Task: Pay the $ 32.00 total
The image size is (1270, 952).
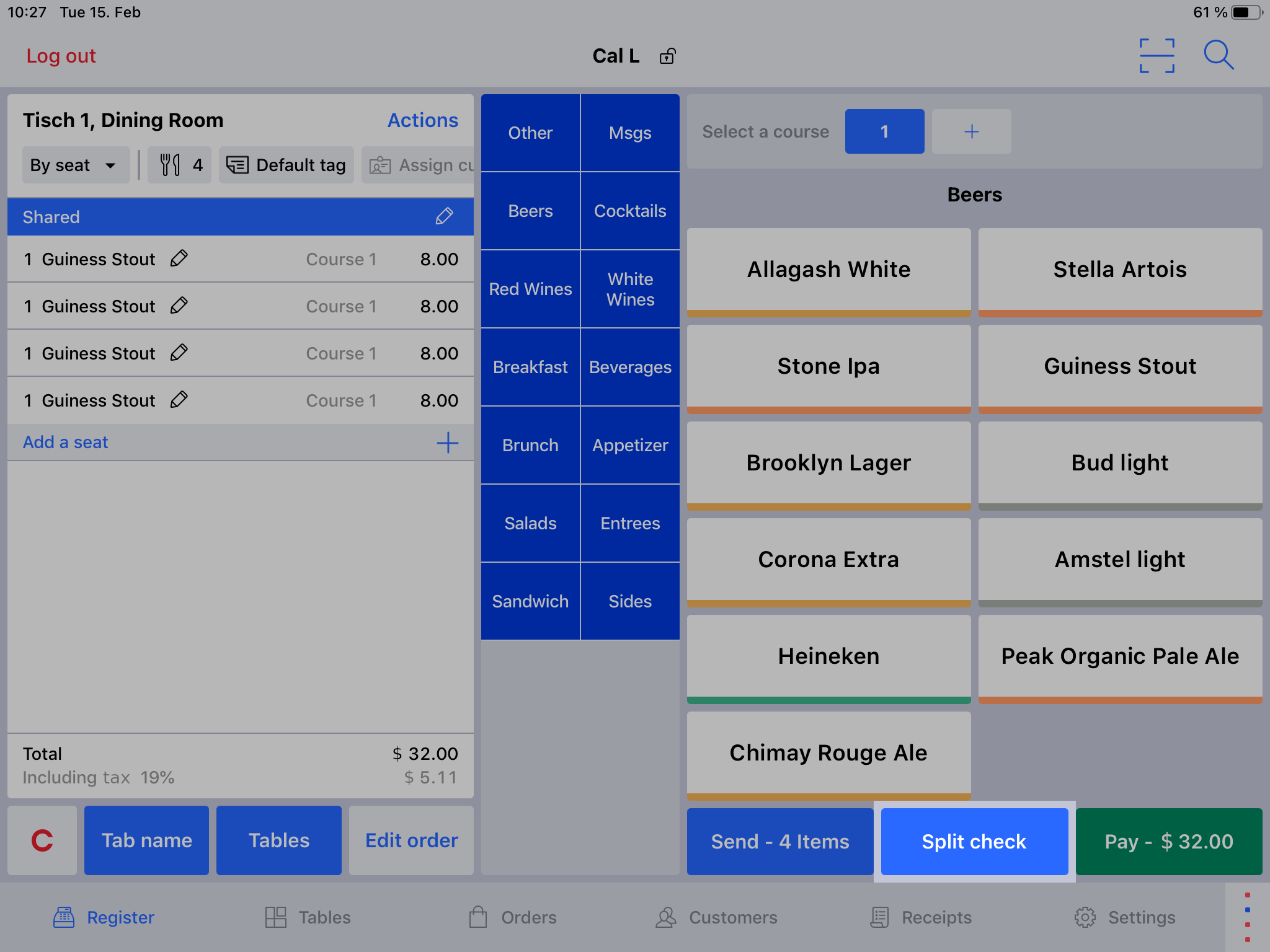Action: 1169,842
